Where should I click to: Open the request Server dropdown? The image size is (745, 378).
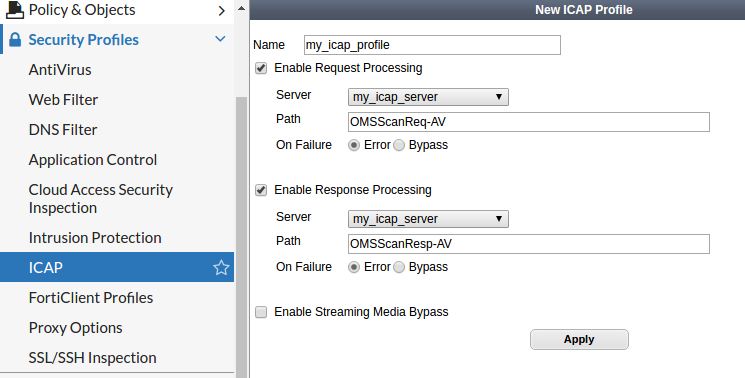[x=428, y=97]
